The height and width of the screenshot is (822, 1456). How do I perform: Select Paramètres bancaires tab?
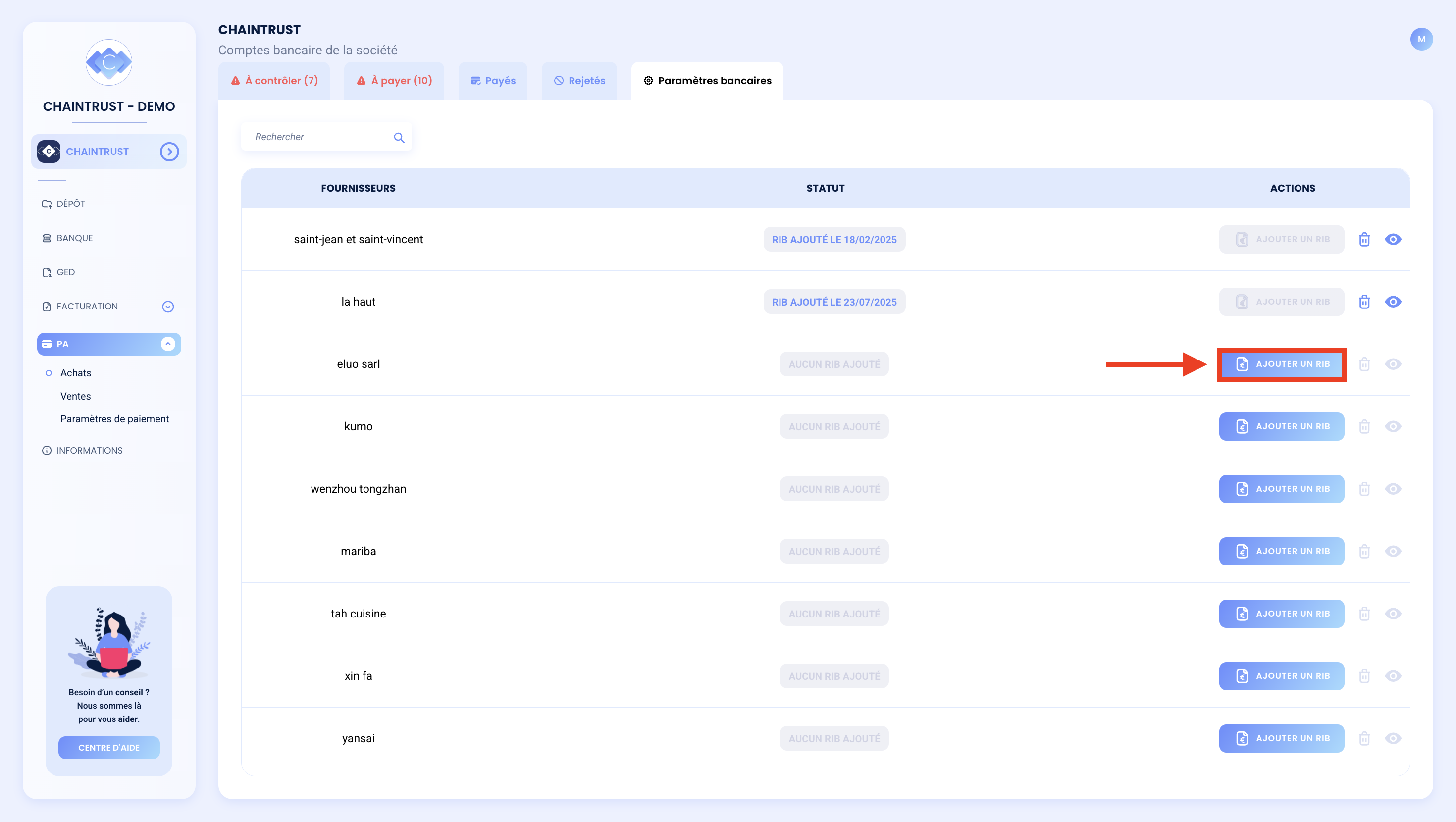[707, 81]
